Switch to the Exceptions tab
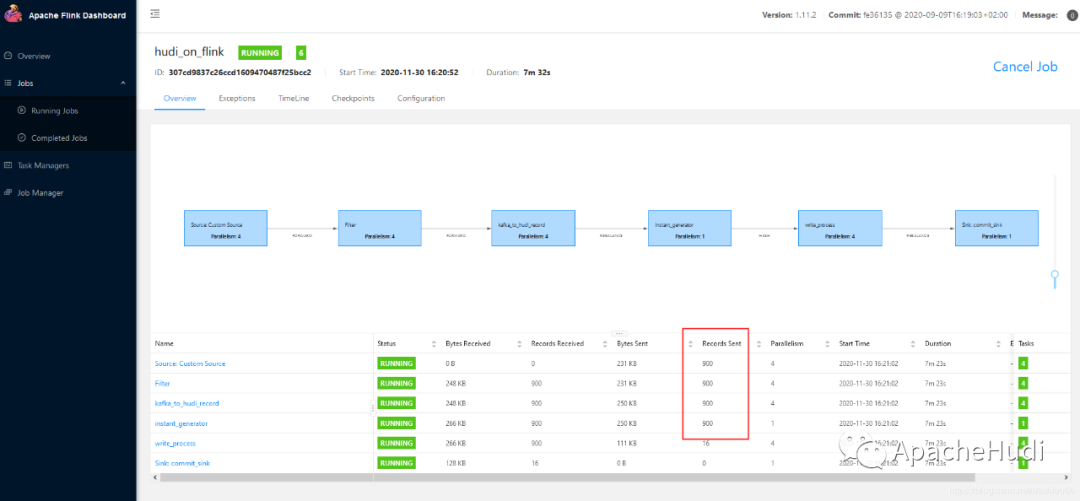Viewport: 1080px width, 501px height. coord(237,99)
